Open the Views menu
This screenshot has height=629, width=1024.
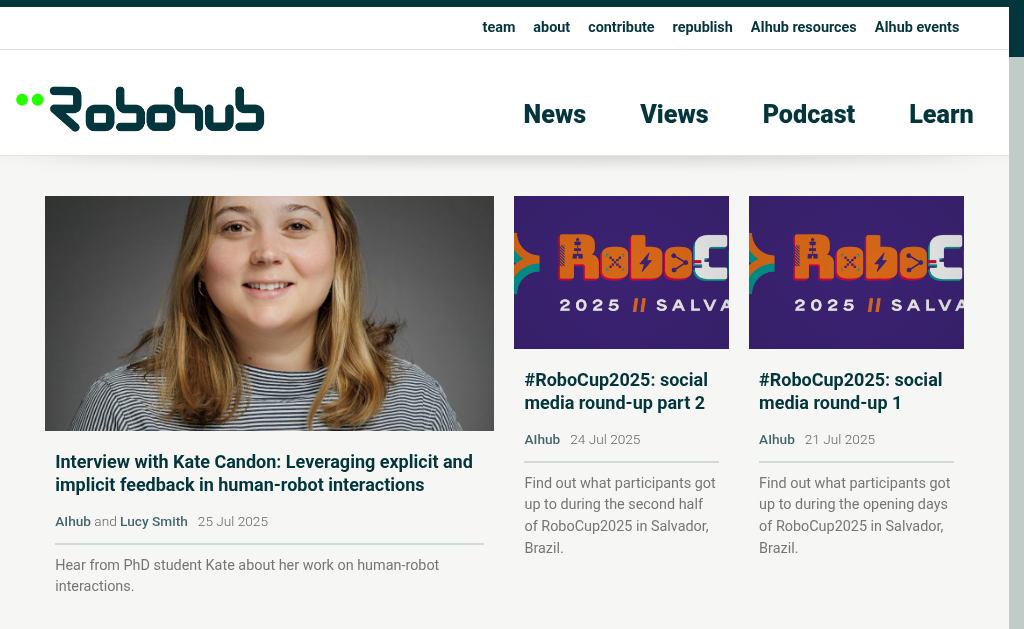pyautogui.click(x=674, y=114)
